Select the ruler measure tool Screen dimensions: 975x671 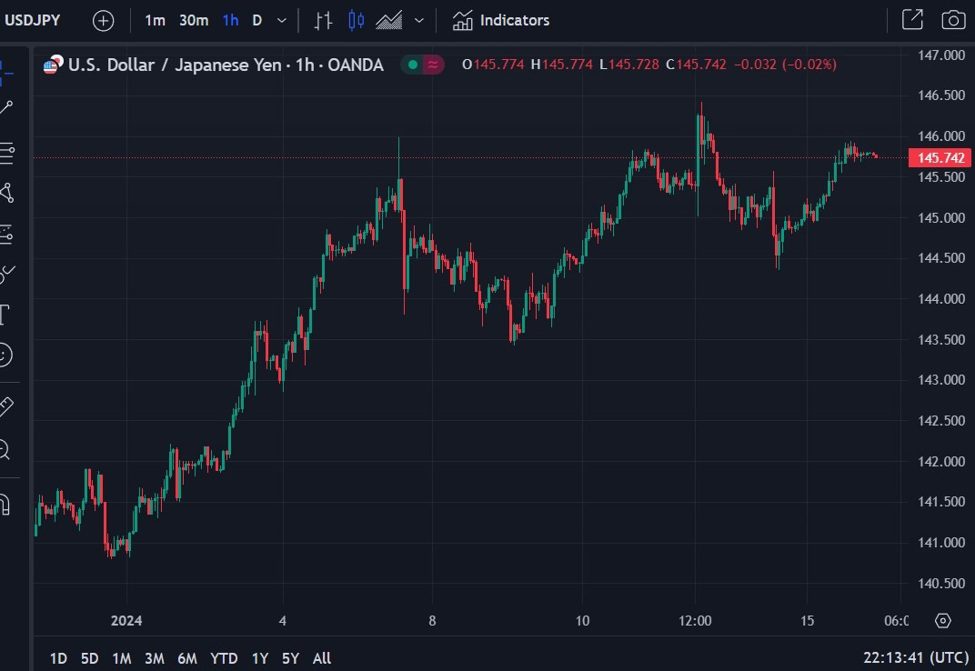(x=5, y=407)
